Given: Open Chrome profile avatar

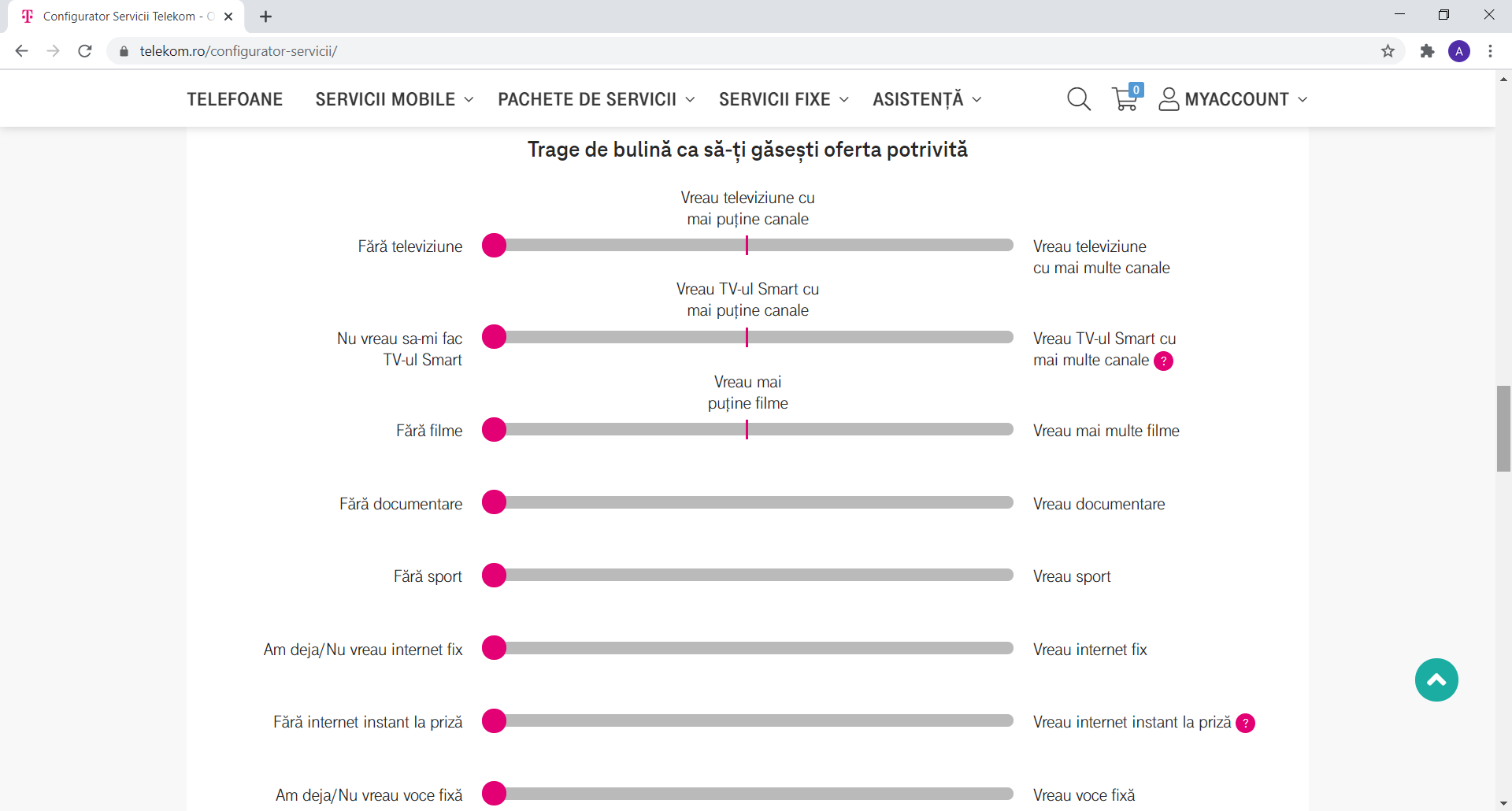Looking at the screenshot, I should coord(1458,51).
